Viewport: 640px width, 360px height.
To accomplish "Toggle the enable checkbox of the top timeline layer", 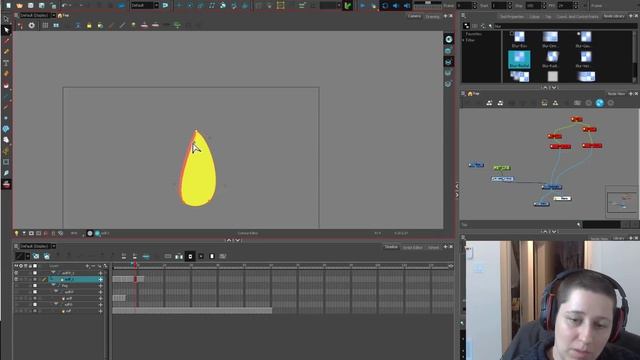I will [35, 273].
